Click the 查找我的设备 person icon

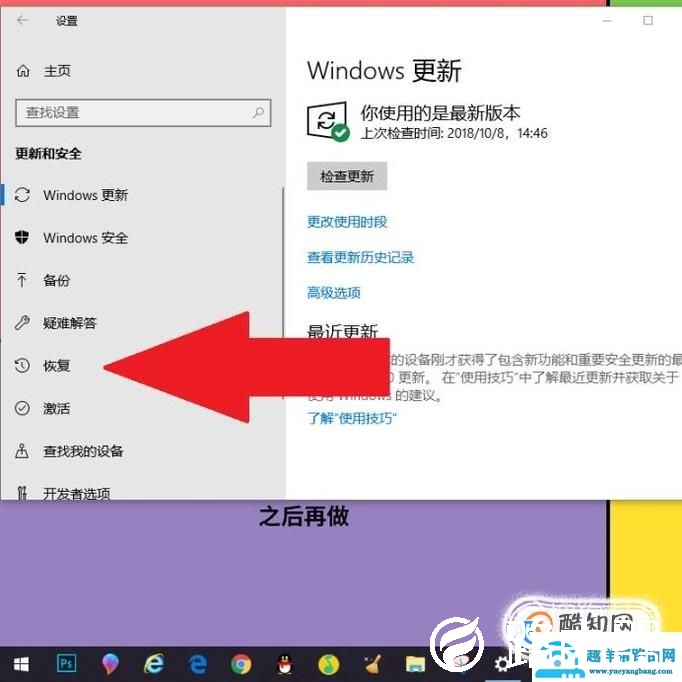point(22,451)
